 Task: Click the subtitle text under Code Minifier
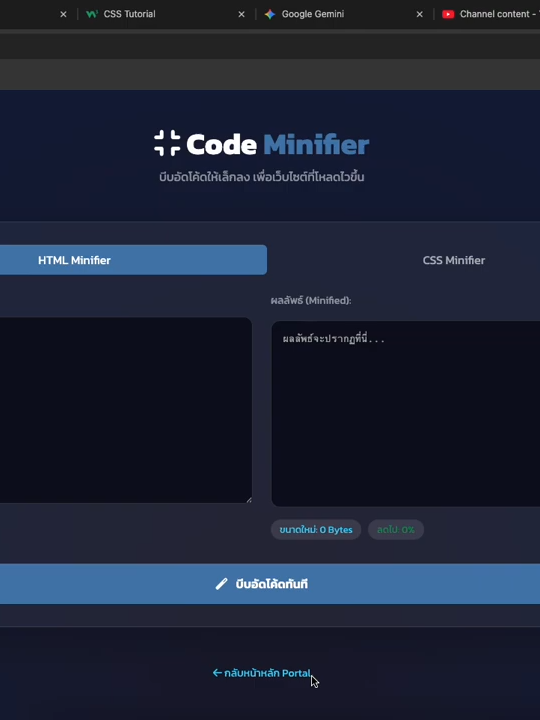click(262, 177)
